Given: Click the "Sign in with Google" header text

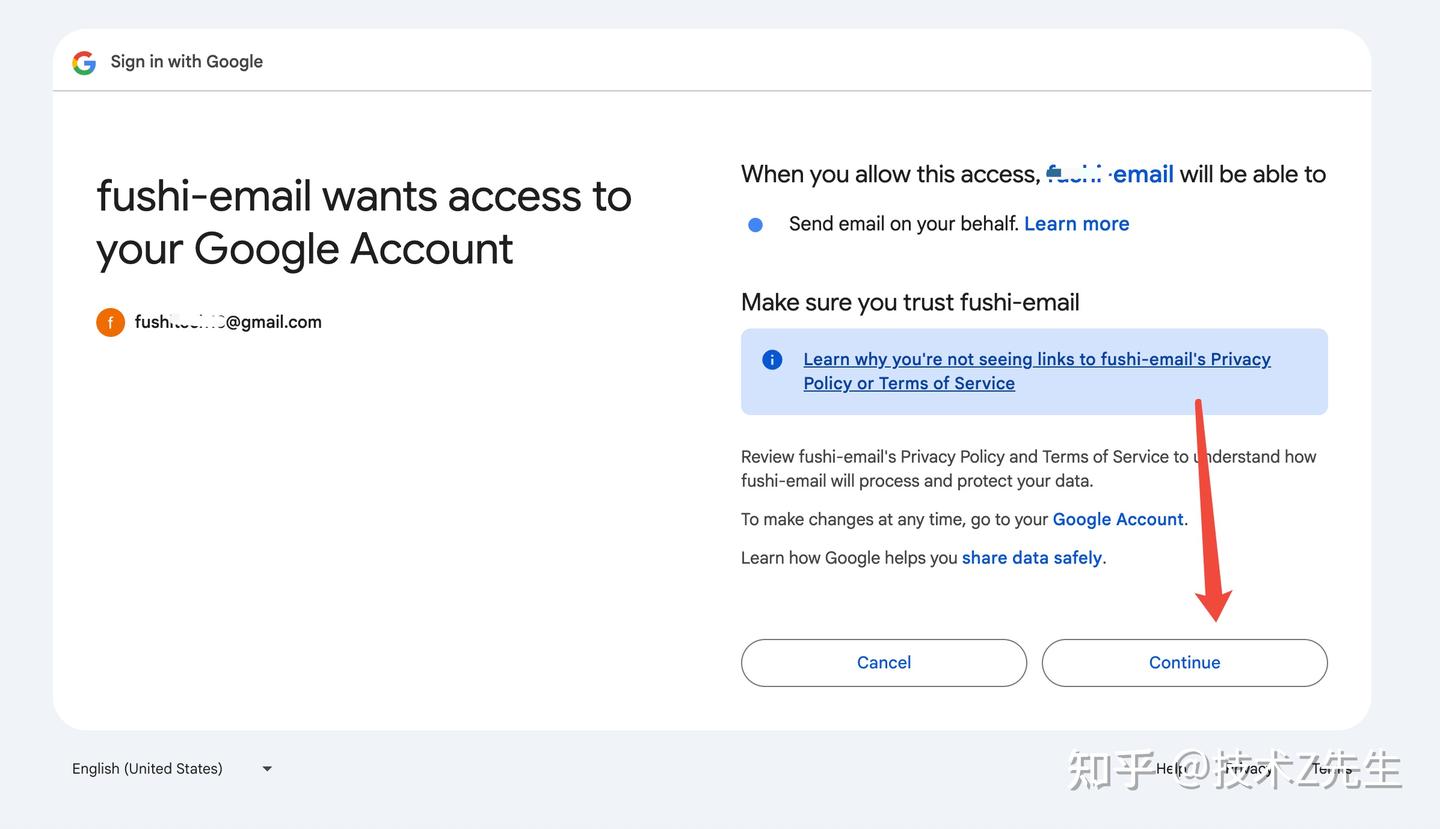Looking at the screenshot, I should pyautogui.click(x=186, y=61).
